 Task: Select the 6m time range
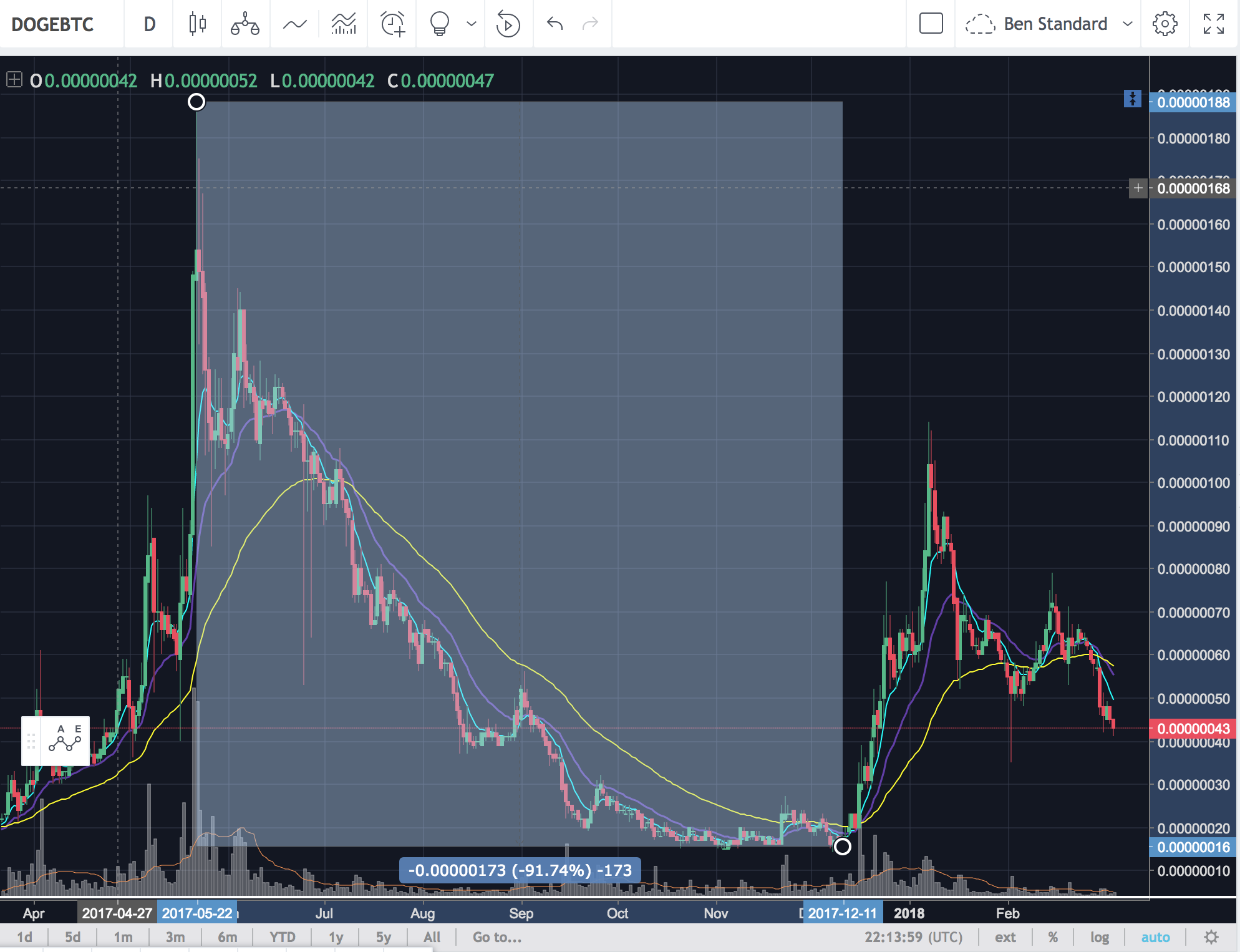click(x=227, y=937)
